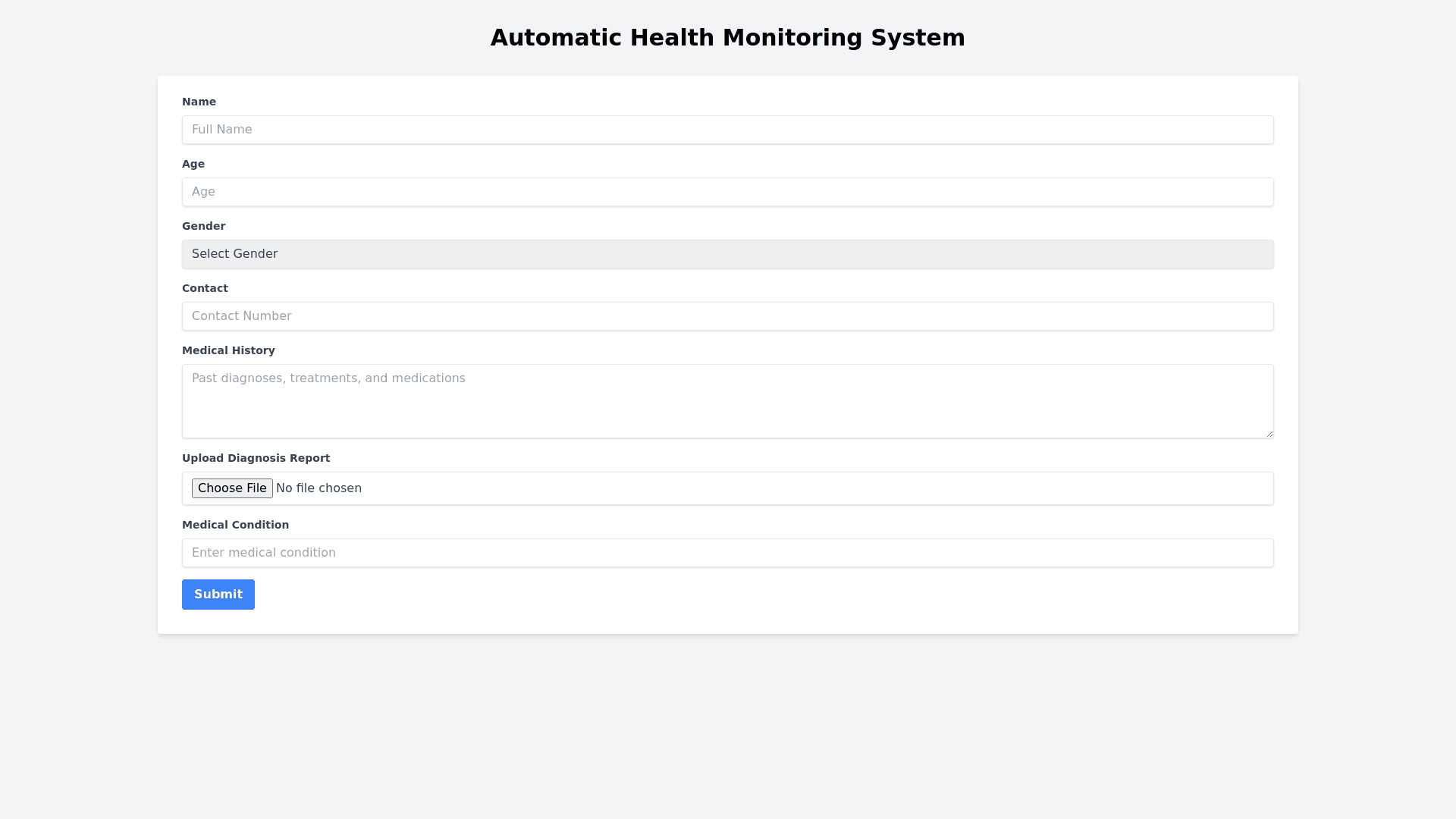Submit the health form
This screenshot has height=819, width=1456.
pos(218,595)
